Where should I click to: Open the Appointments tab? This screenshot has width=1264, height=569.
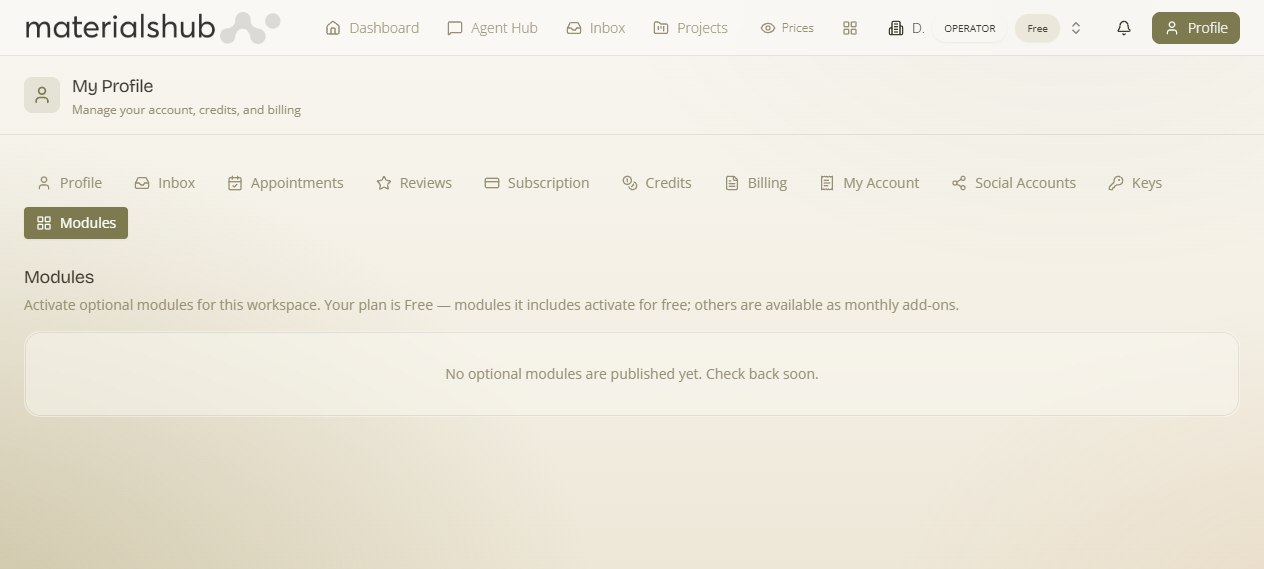click(285, 183)
